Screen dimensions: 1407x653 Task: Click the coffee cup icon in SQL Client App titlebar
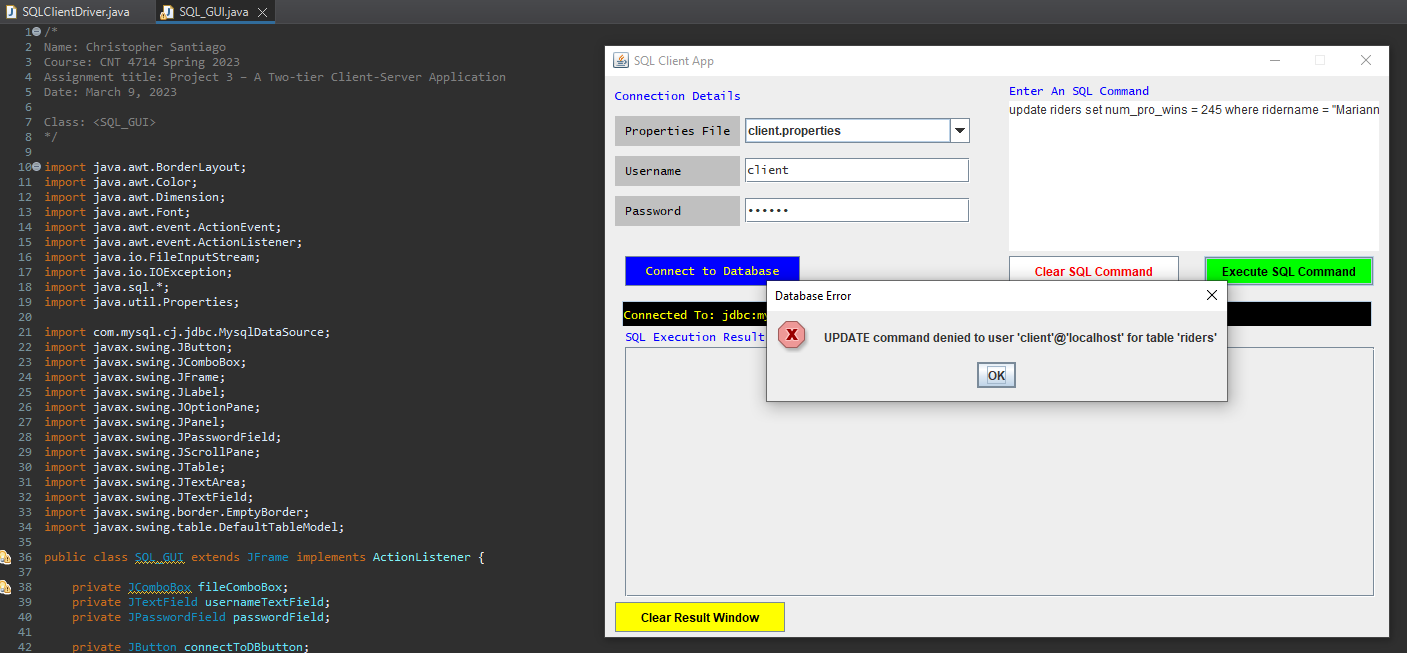(622, 61)
